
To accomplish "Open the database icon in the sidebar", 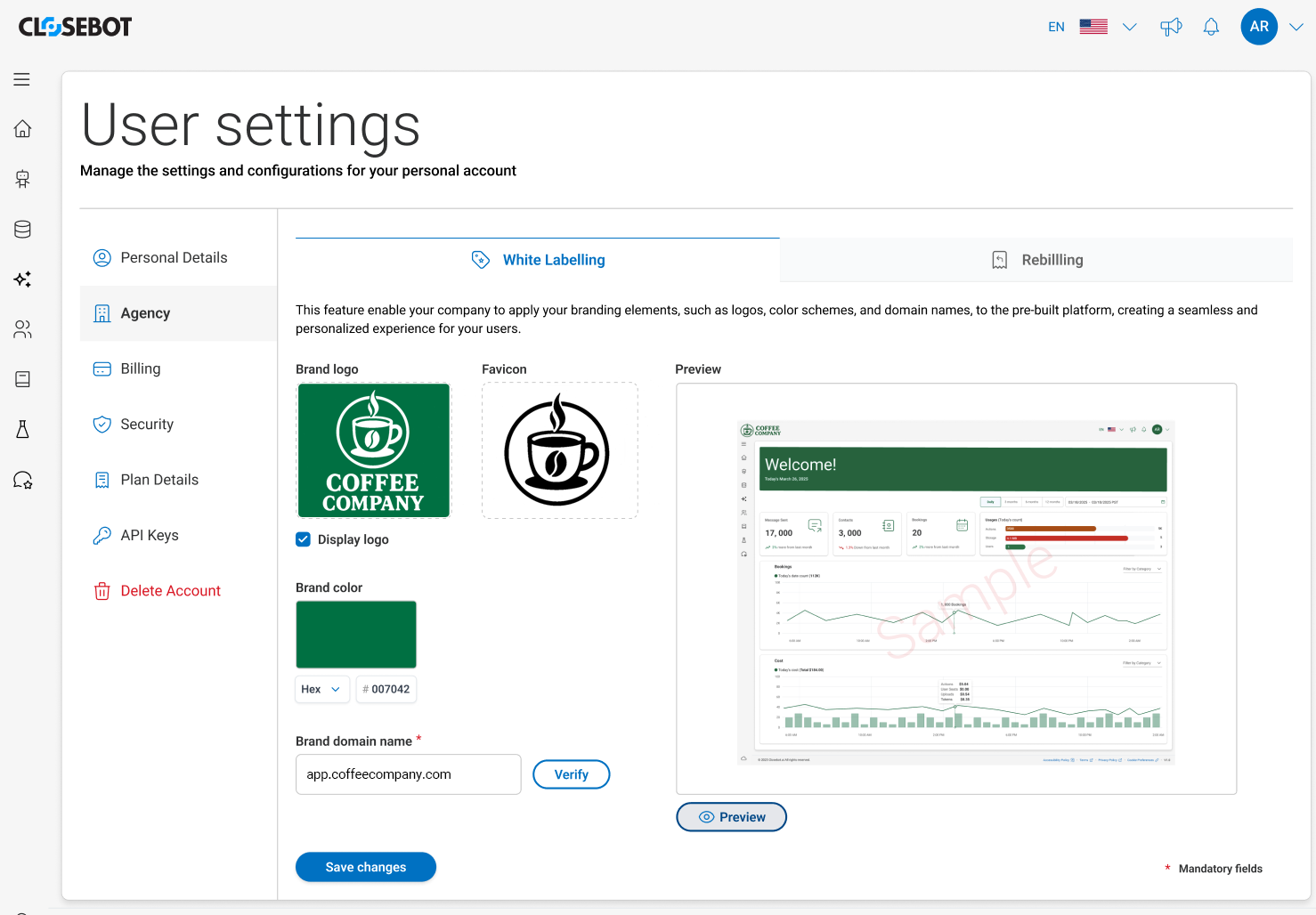I will tap(22, 229).
